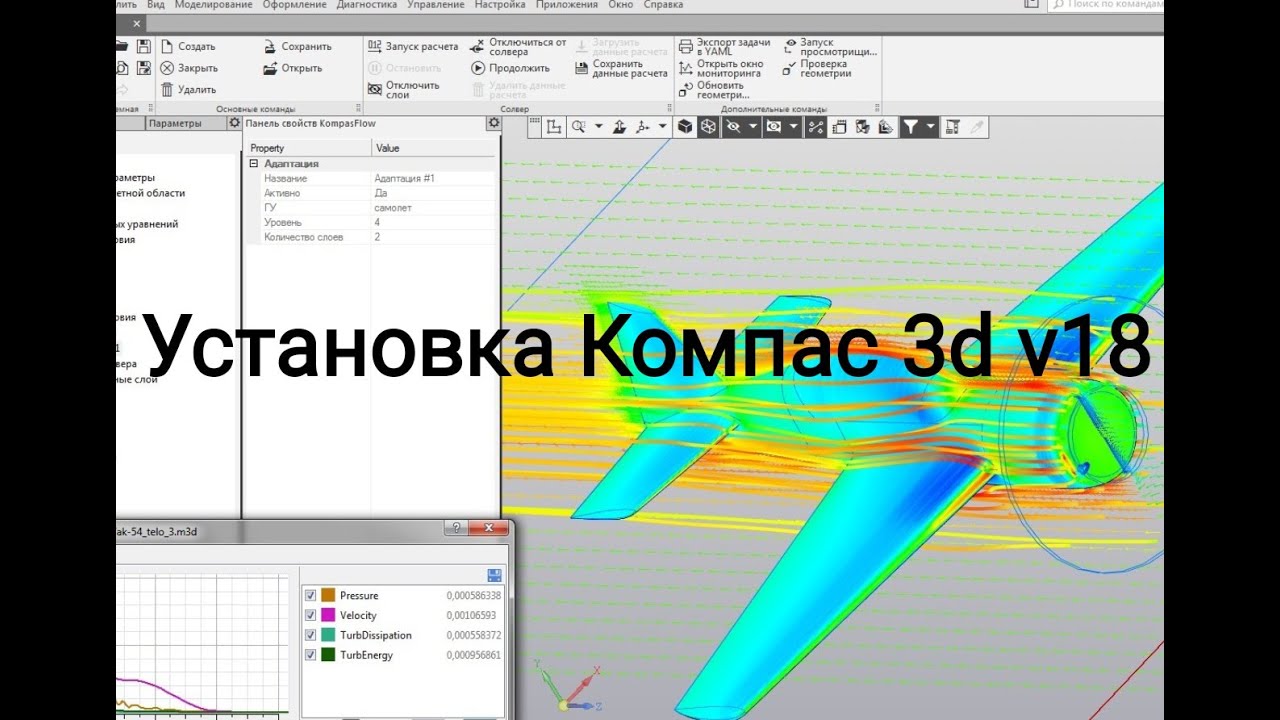Expand the Основные команды group launcher
The image size is (1280, 720).
(x=358, y=108)
